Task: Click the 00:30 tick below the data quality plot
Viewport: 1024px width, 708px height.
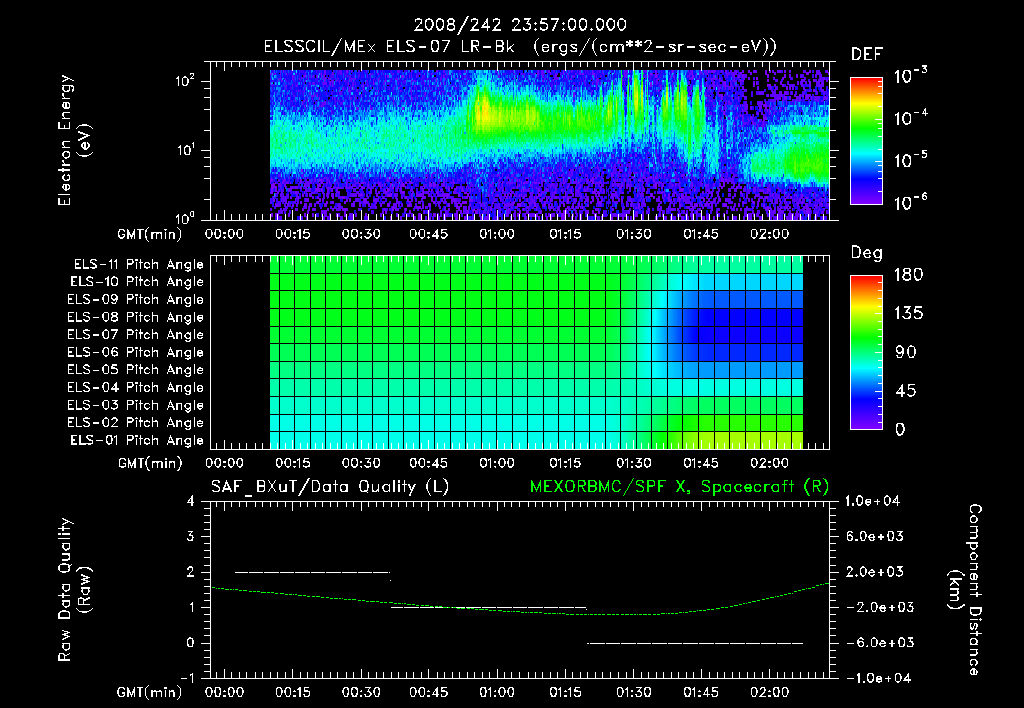Action: click(360, 692)
